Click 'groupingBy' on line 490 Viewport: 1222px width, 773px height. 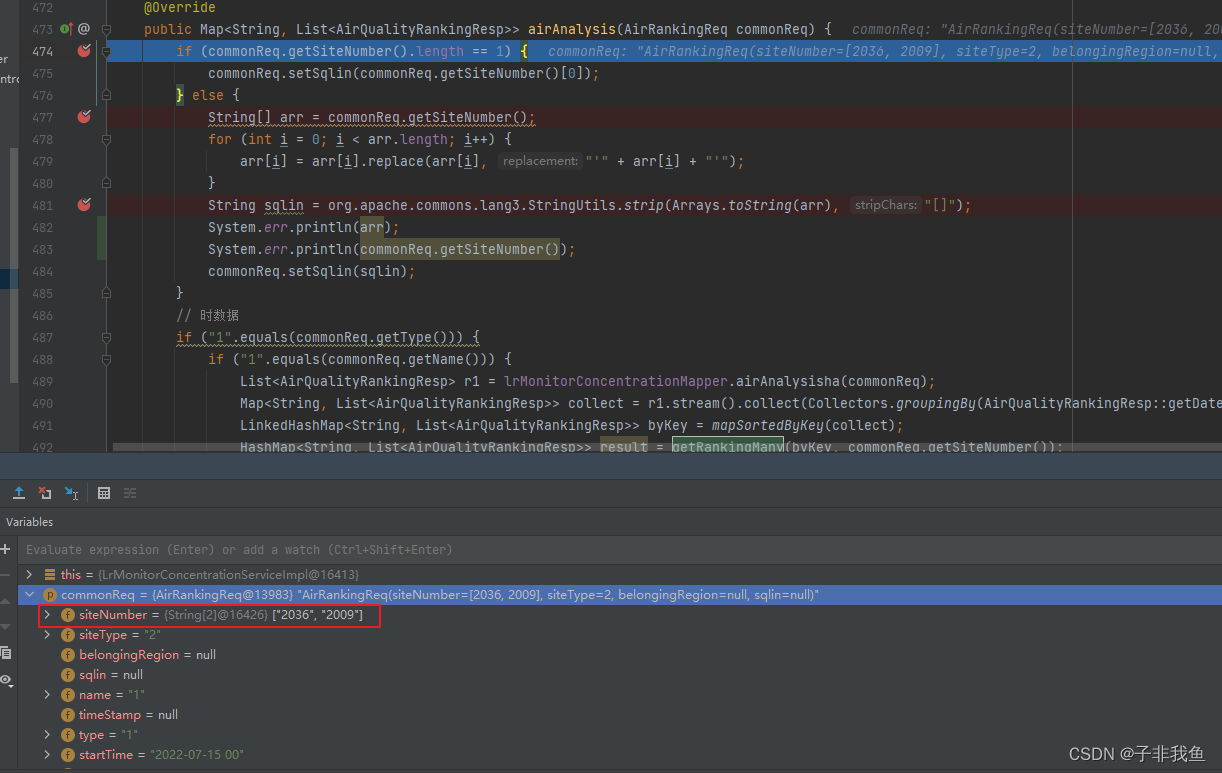[935, 403]
